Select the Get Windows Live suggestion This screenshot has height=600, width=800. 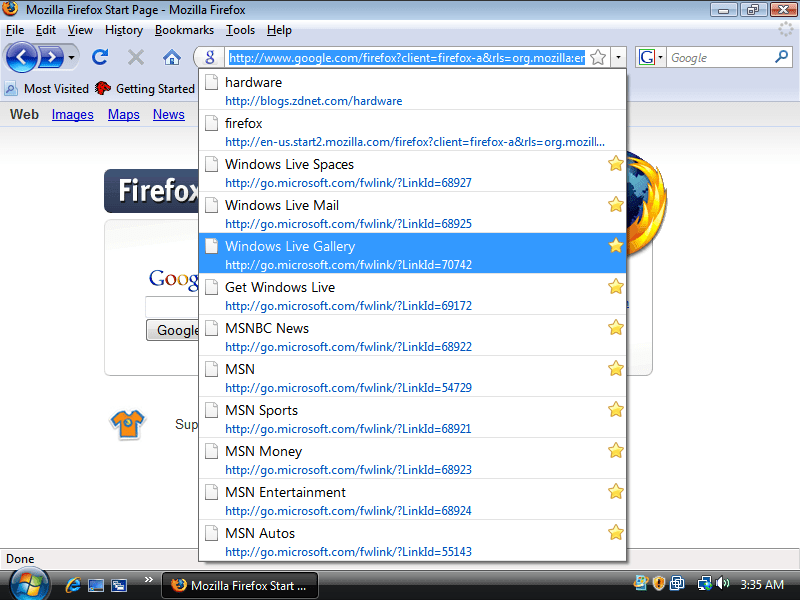[412, 294]
